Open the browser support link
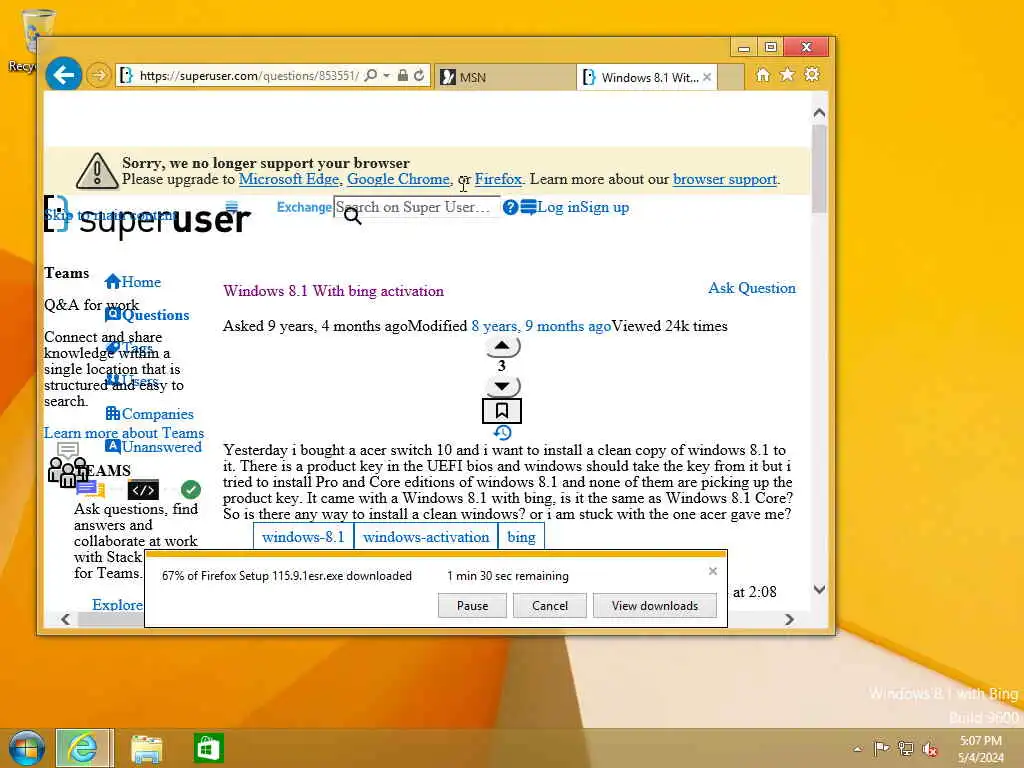Image resolution: width=1024 pixels, height=768 pixels. pos(725,179)
